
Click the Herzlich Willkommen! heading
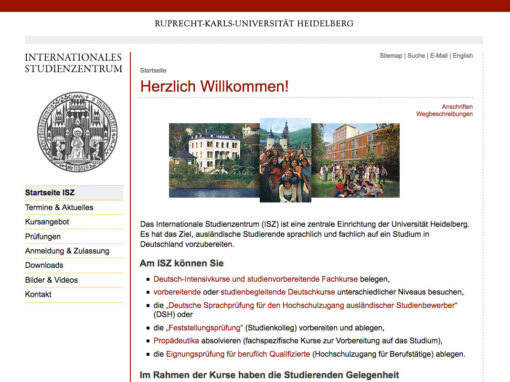click(214, 86)
